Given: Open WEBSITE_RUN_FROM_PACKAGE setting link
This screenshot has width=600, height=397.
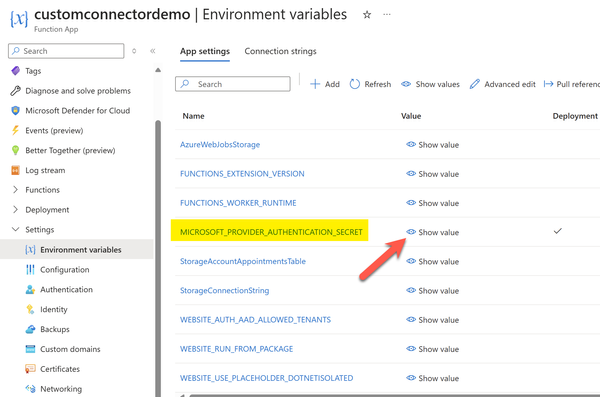Looking at the screenshot, I should (x=236, y=349).
